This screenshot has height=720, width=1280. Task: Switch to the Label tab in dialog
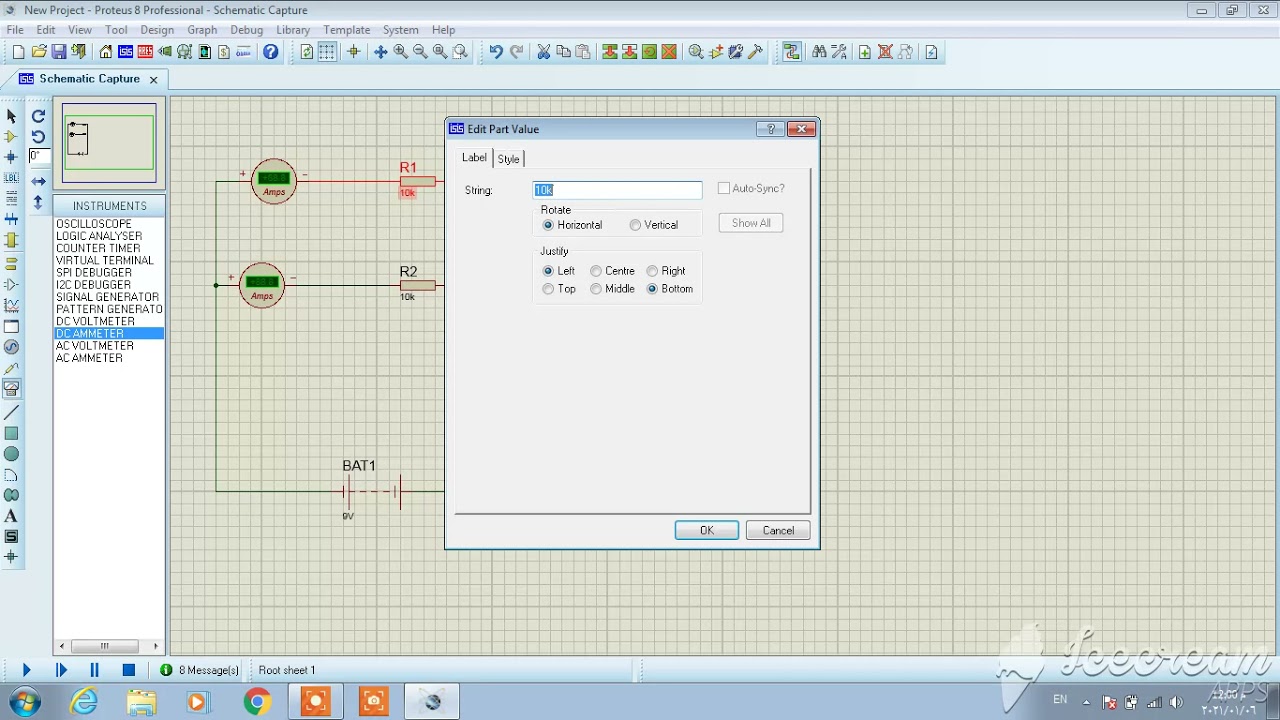pos(474,158)
